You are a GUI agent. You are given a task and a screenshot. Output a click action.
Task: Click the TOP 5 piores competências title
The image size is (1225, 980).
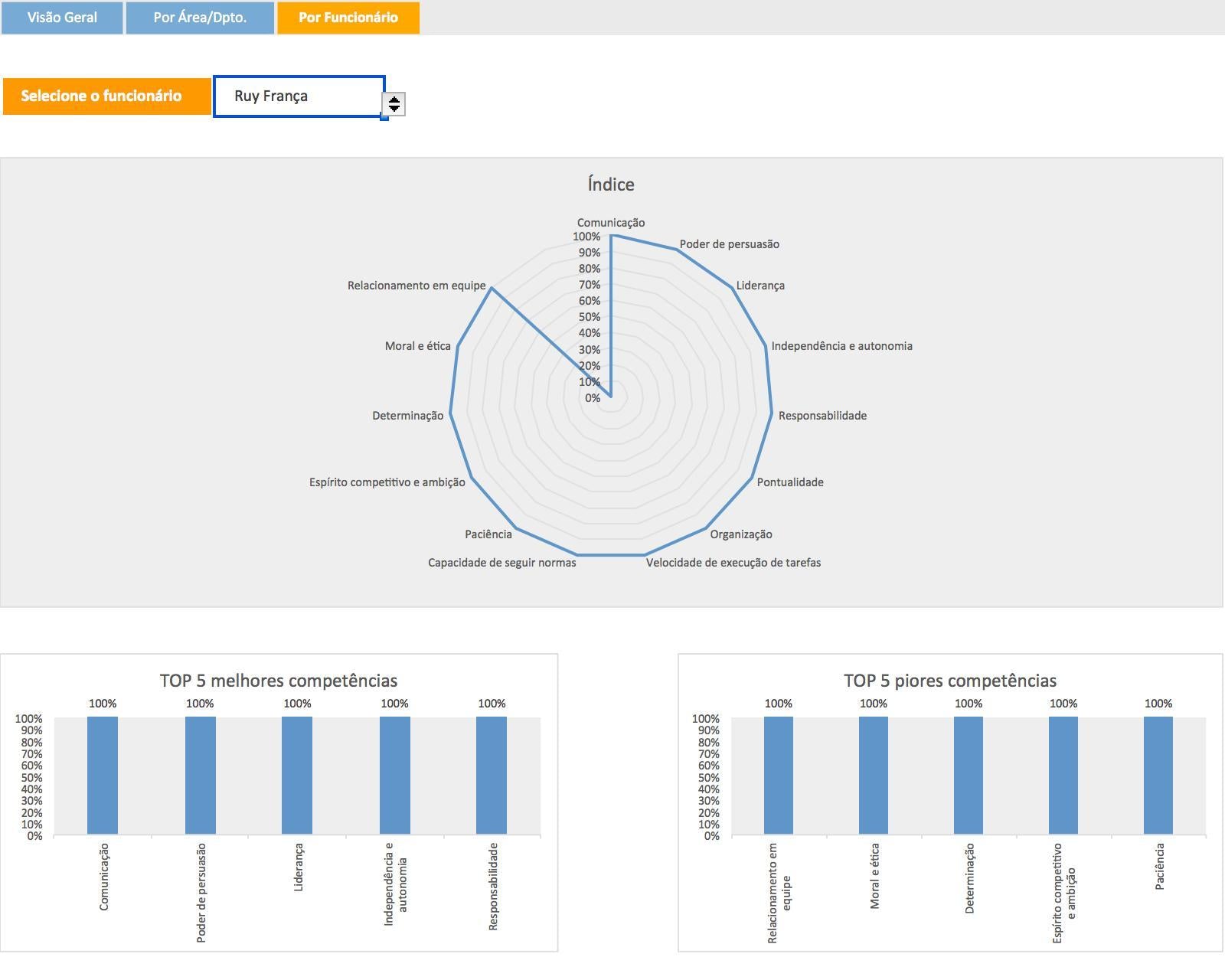949,681
